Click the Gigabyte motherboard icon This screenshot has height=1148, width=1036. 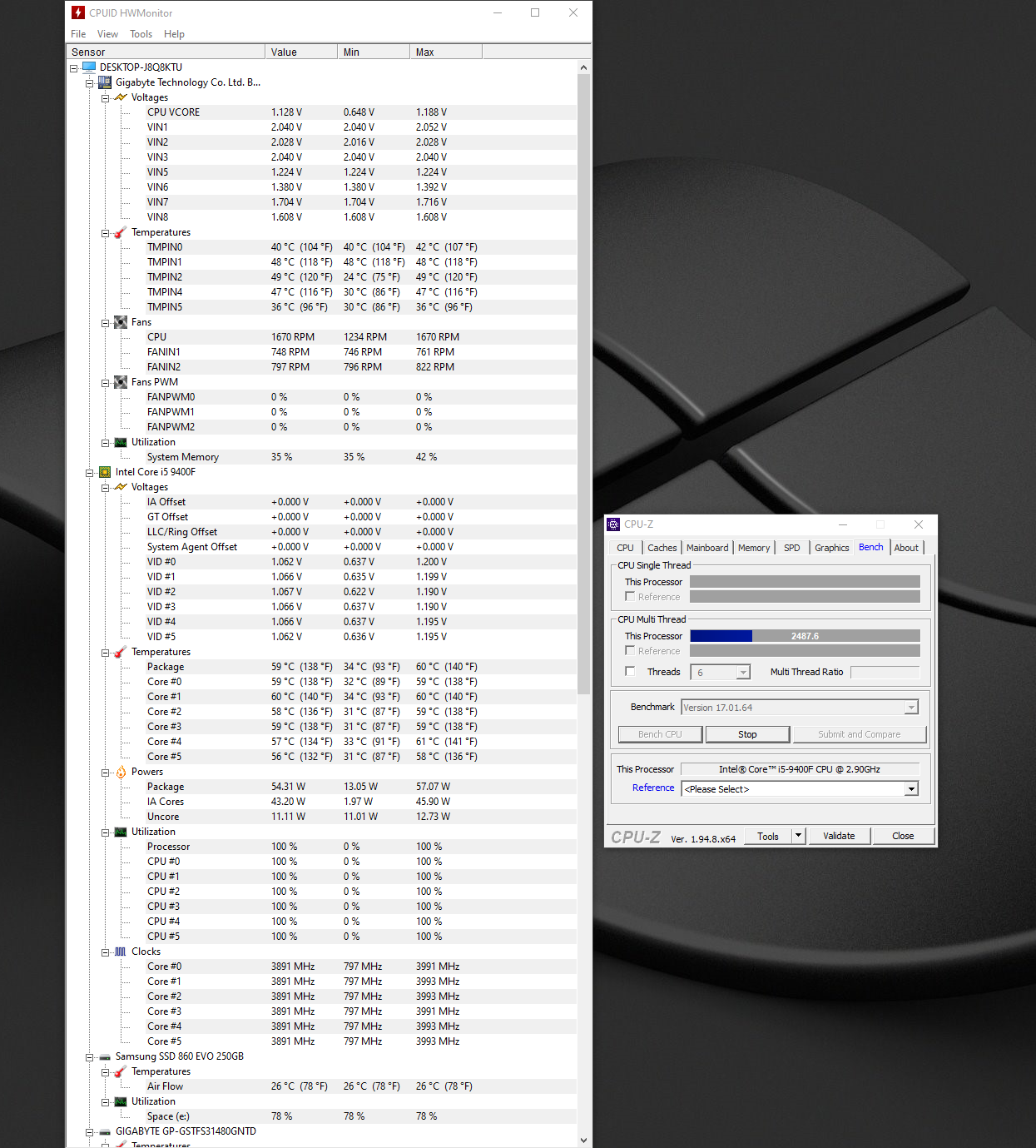coord(105,82)
